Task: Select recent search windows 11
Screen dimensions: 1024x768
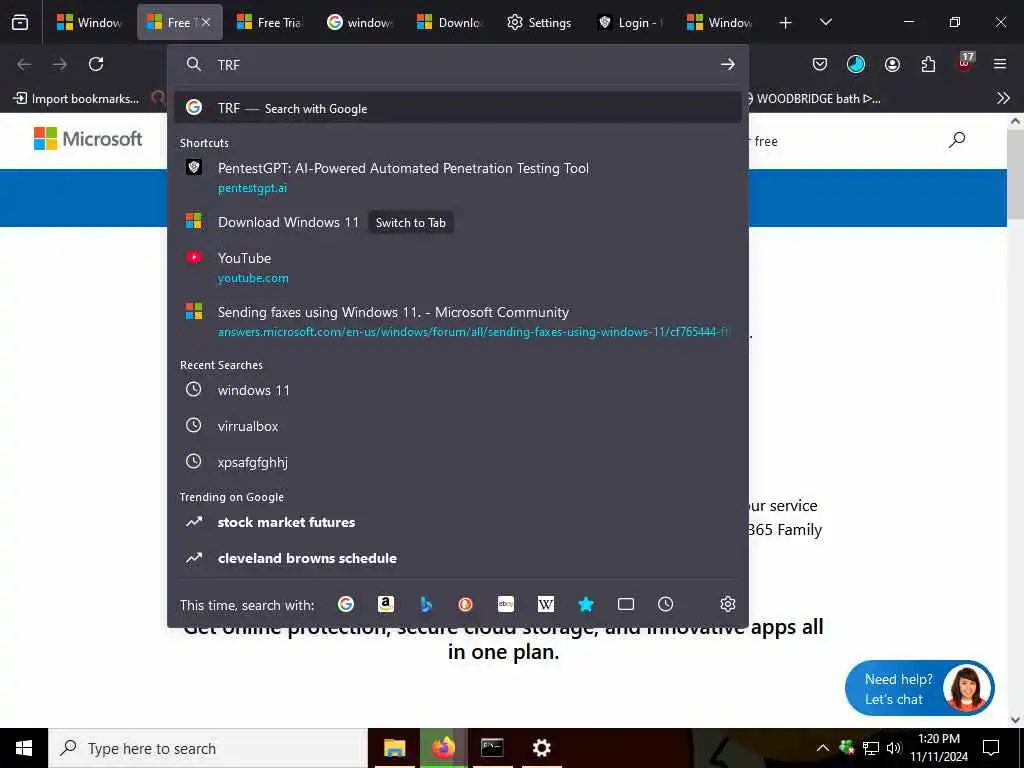Action: coord(457,390)
